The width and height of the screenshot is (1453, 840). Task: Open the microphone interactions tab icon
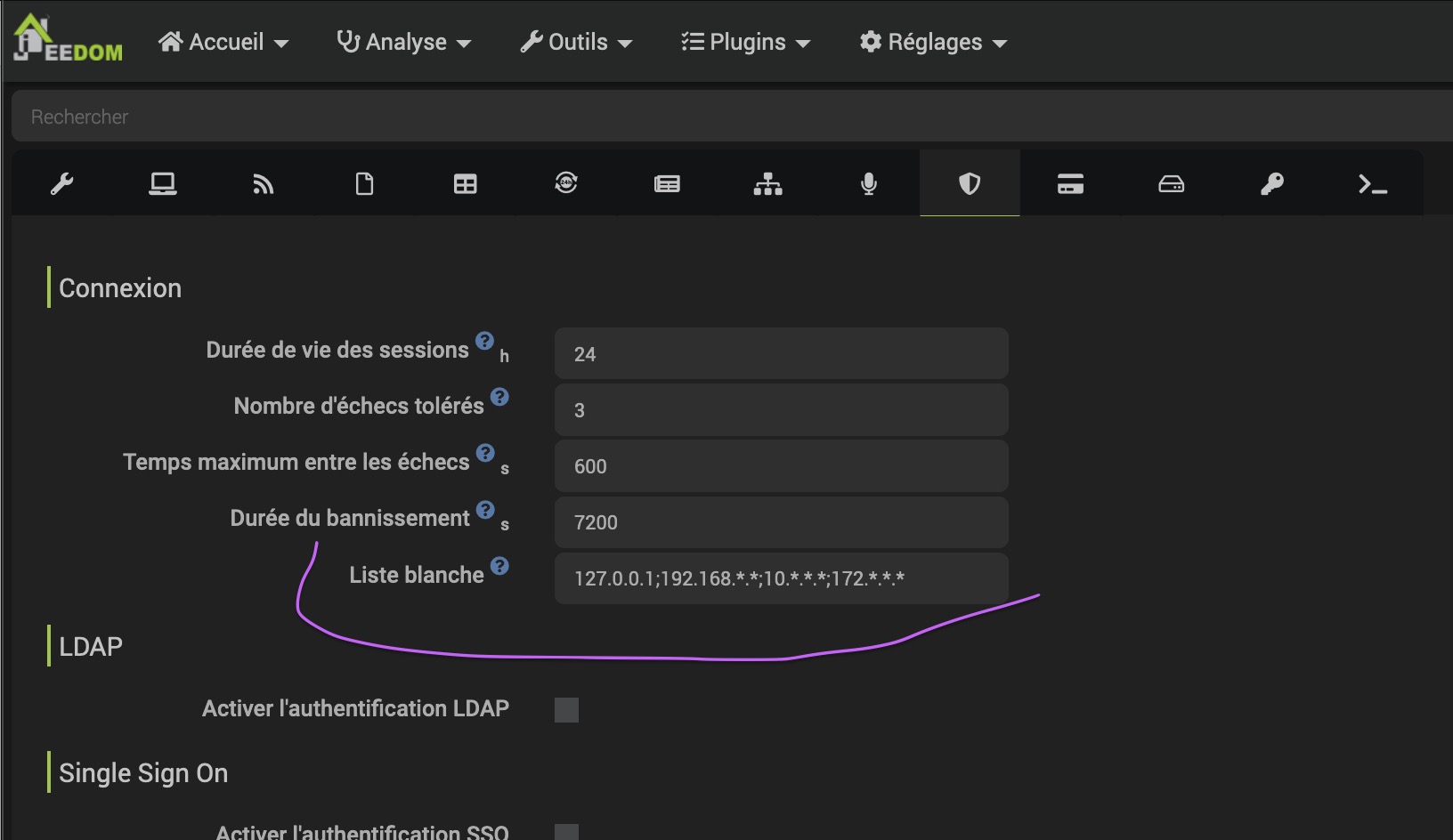click(x=869, y=184)
